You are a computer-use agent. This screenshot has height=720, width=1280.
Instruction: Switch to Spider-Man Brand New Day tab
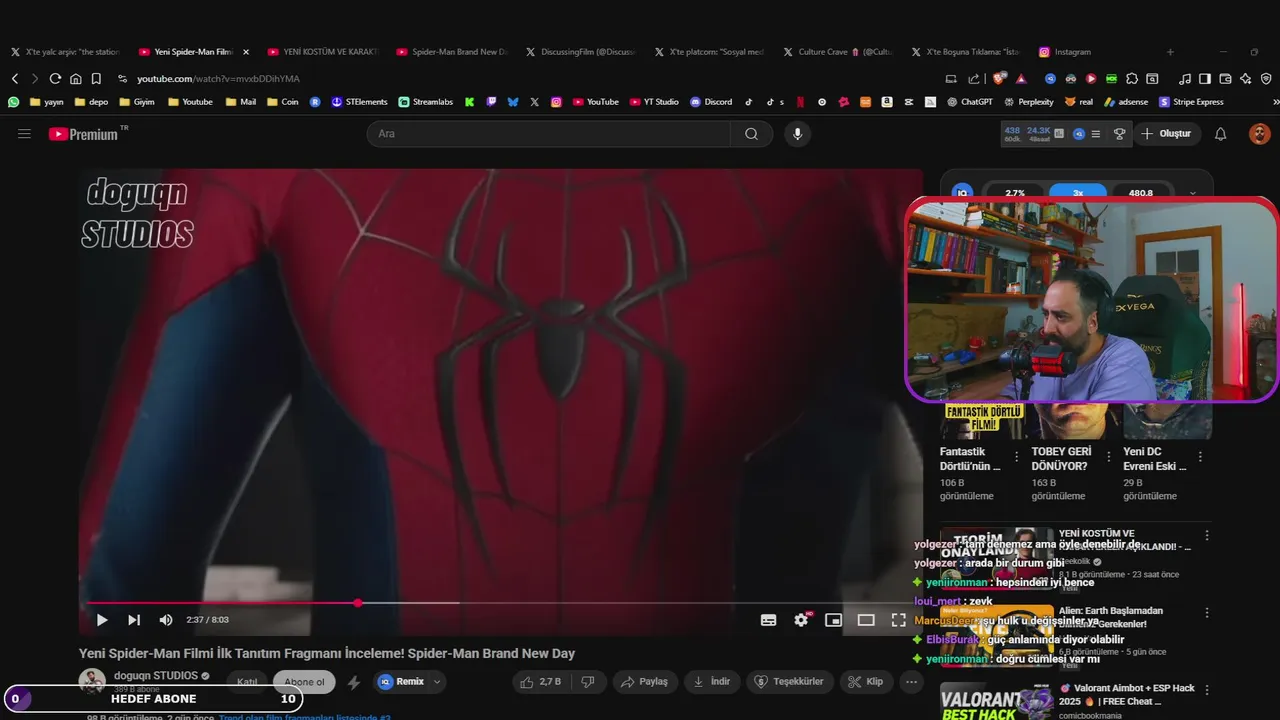click(x=451, y=51)
